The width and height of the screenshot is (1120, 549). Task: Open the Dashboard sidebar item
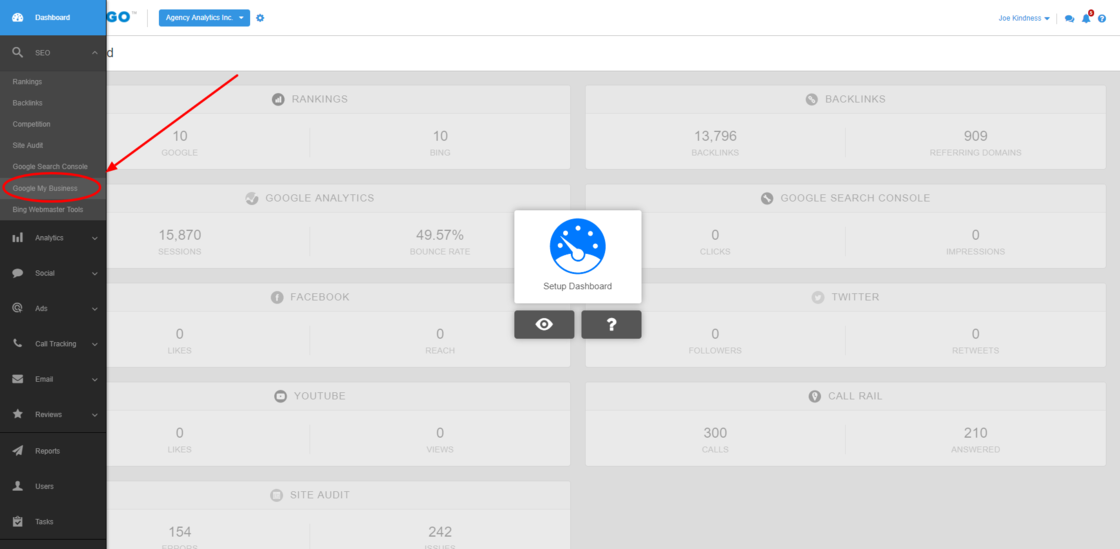tap(53, 17)
